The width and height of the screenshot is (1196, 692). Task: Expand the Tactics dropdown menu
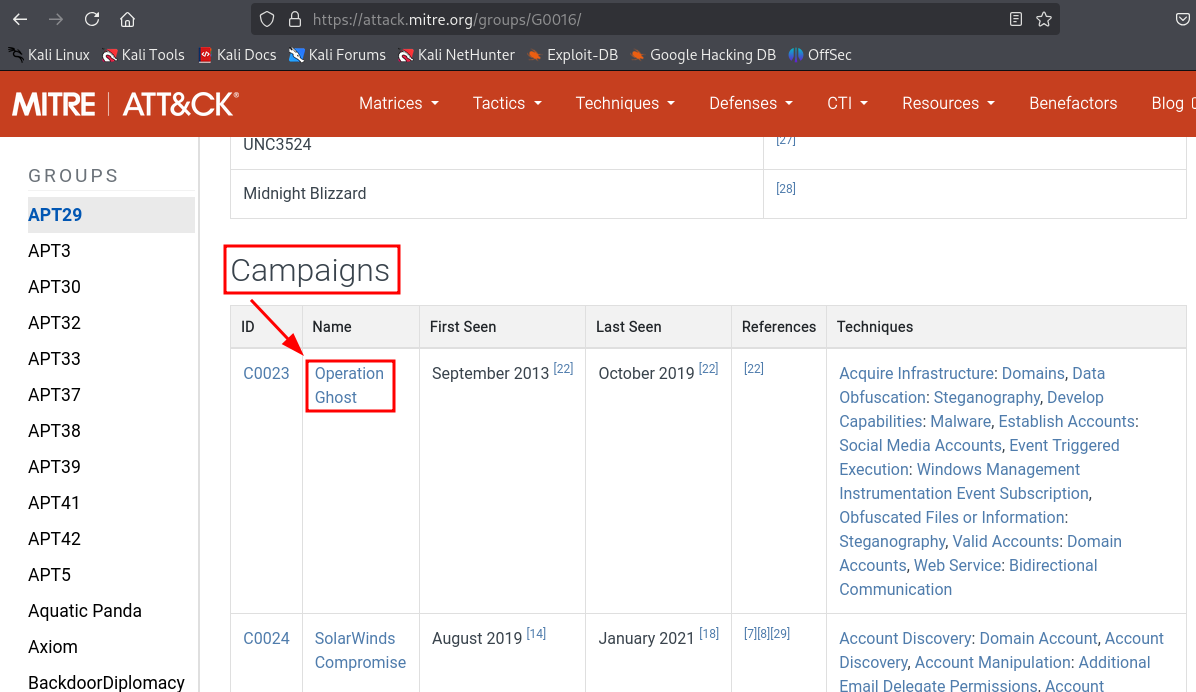click(x=507, y=103)
